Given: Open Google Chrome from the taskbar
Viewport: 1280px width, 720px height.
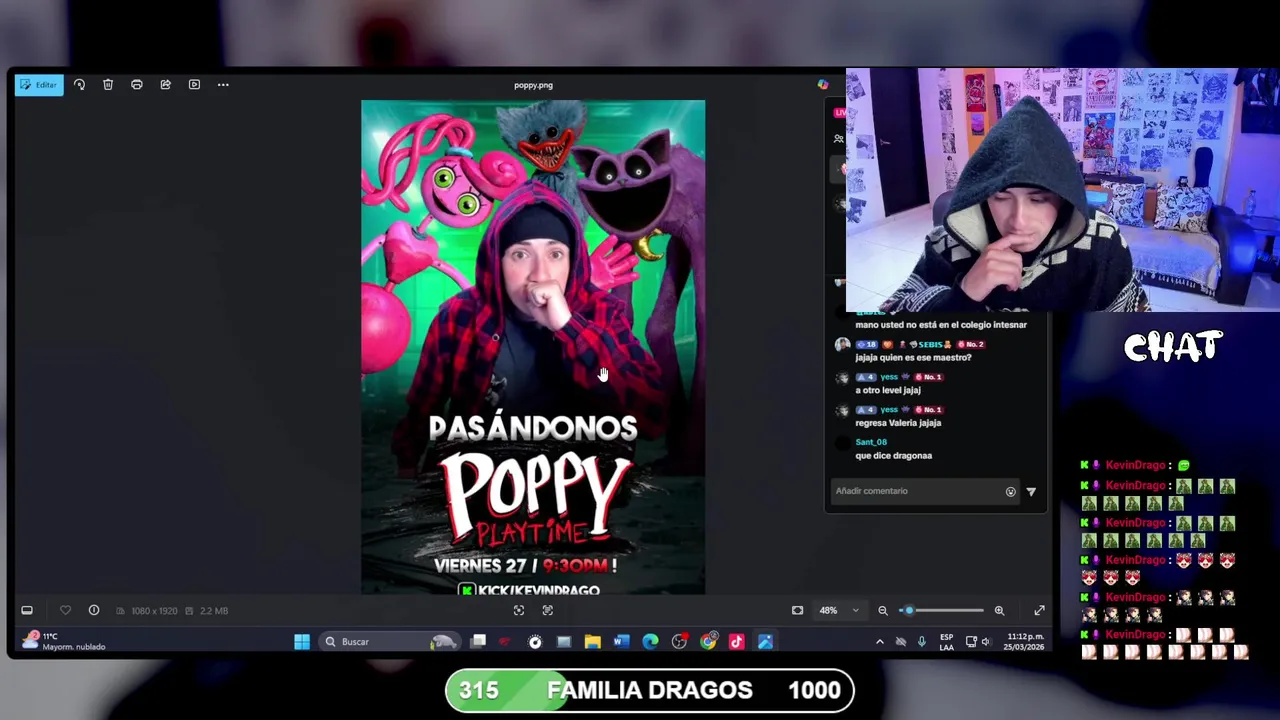Looking at the screenshot, I should 708,642.
